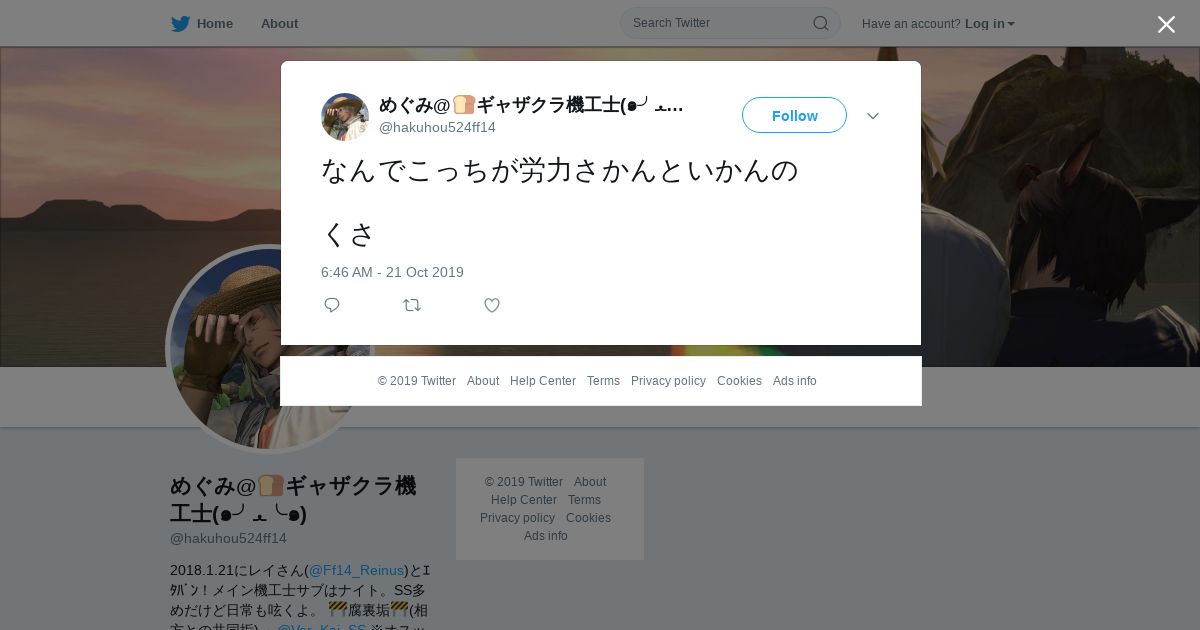
Task: Open the large profile picture
Action: pos(268,348)
